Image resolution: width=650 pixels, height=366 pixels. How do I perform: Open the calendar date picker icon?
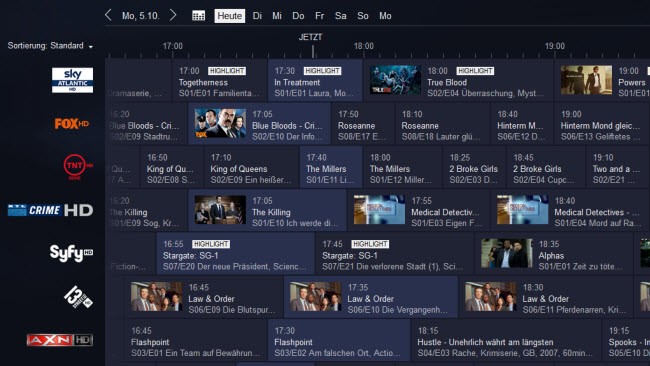pos(199,16)
